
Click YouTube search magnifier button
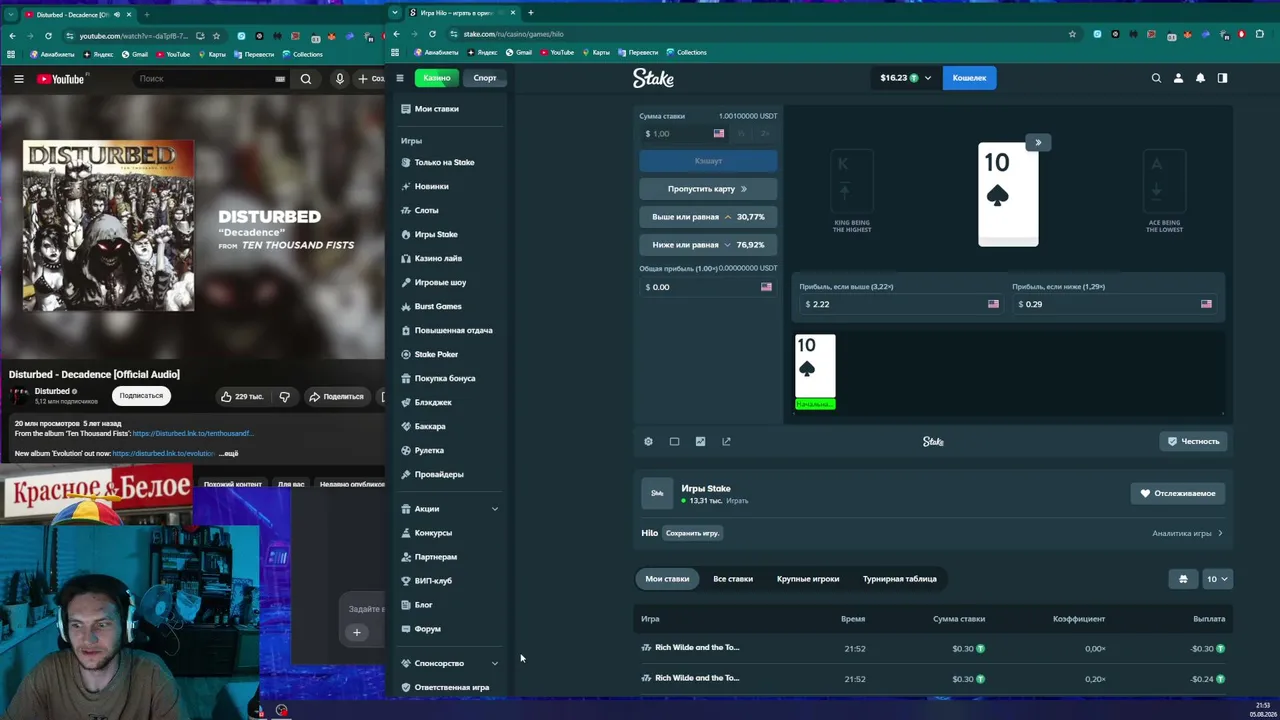pyautogui.click(x=306, y=79)
